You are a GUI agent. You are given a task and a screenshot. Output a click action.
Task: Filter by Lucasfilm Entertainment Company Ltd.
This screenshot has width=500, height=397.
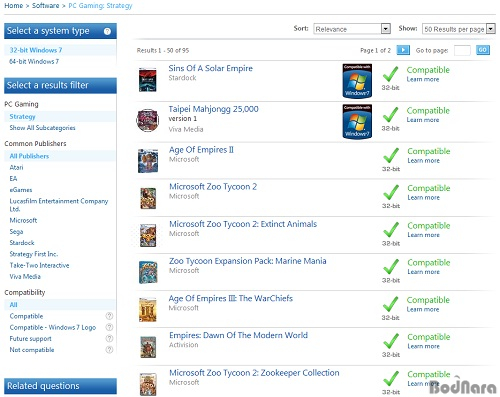59,205
